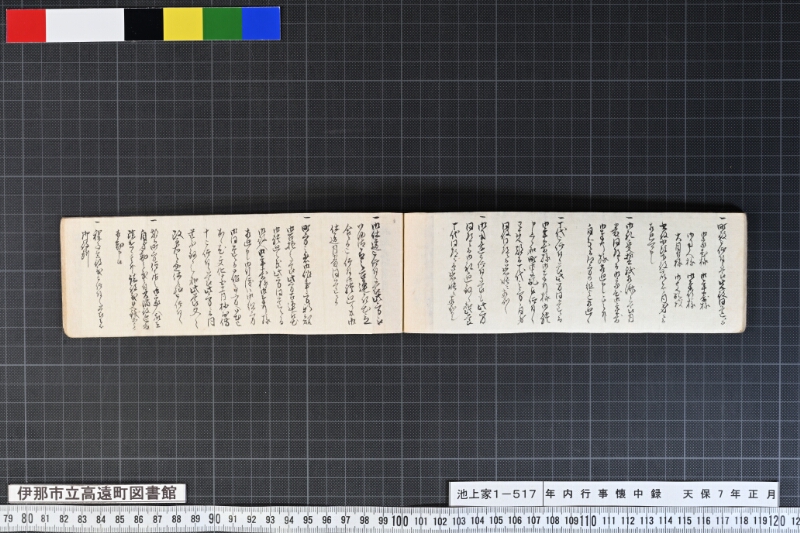Image resolution: width=800 pixels, height=533 pixels.
Task: Click the left page of the open manuscript
Action: pos(233,275)
